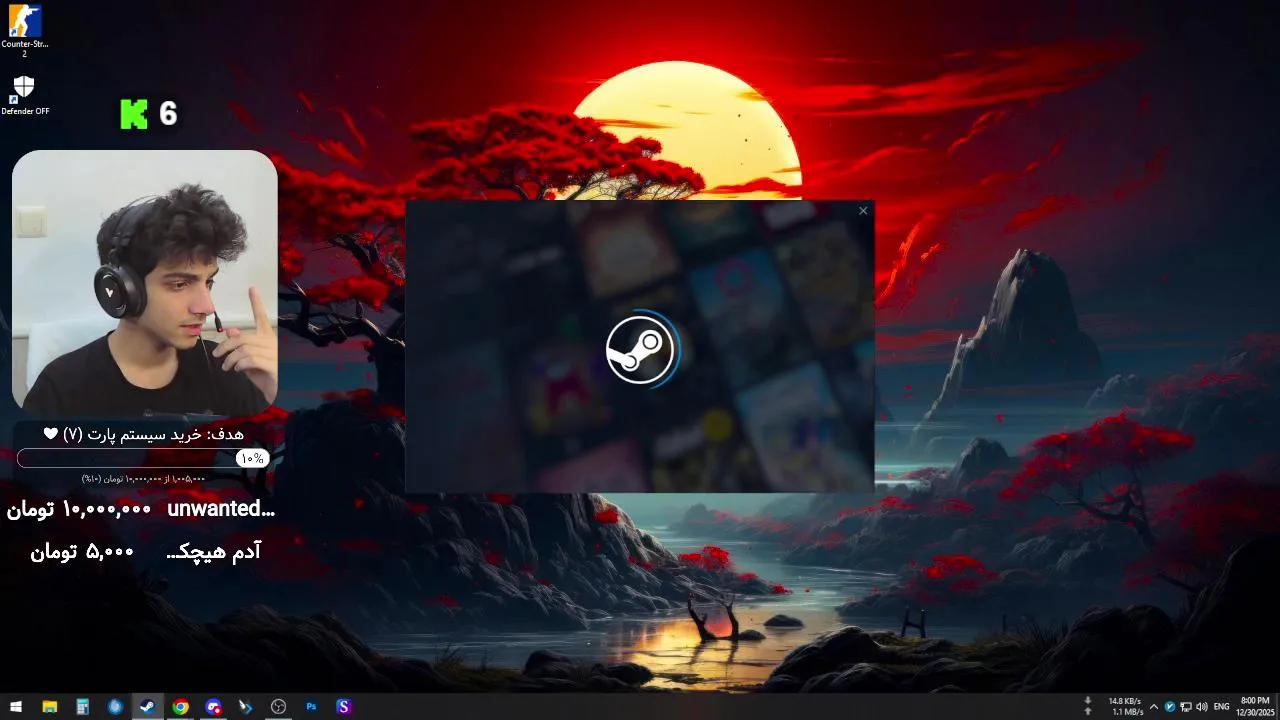Close the Steam loading splash window
Screen dimensions: 1280x720
coord(864,210)
